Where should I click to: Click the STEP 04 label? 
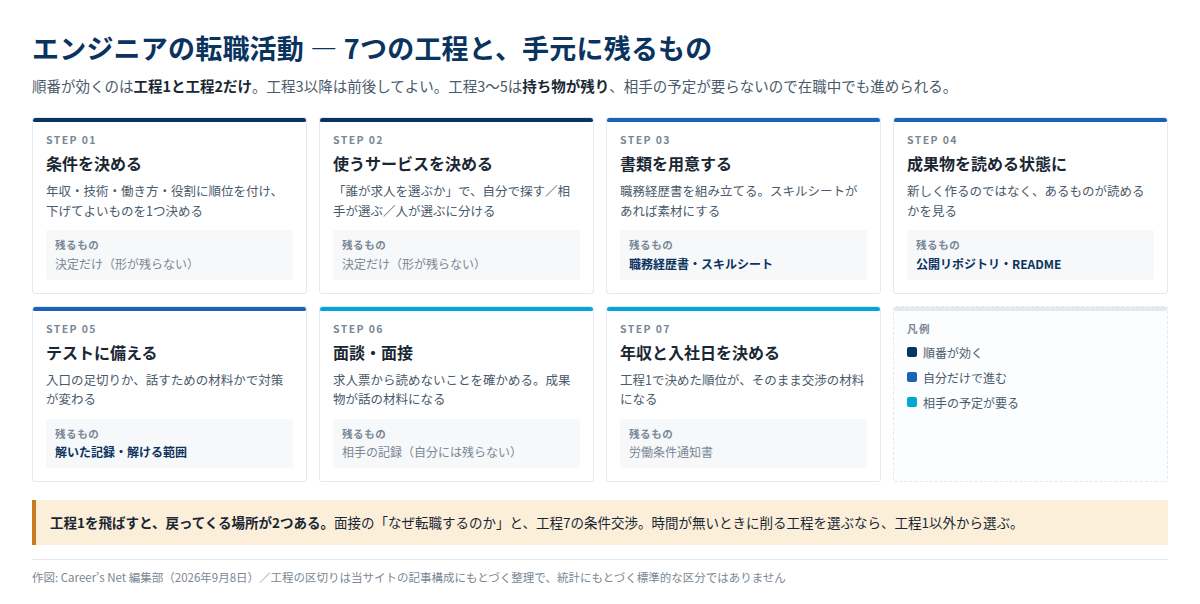coord(932,140)
